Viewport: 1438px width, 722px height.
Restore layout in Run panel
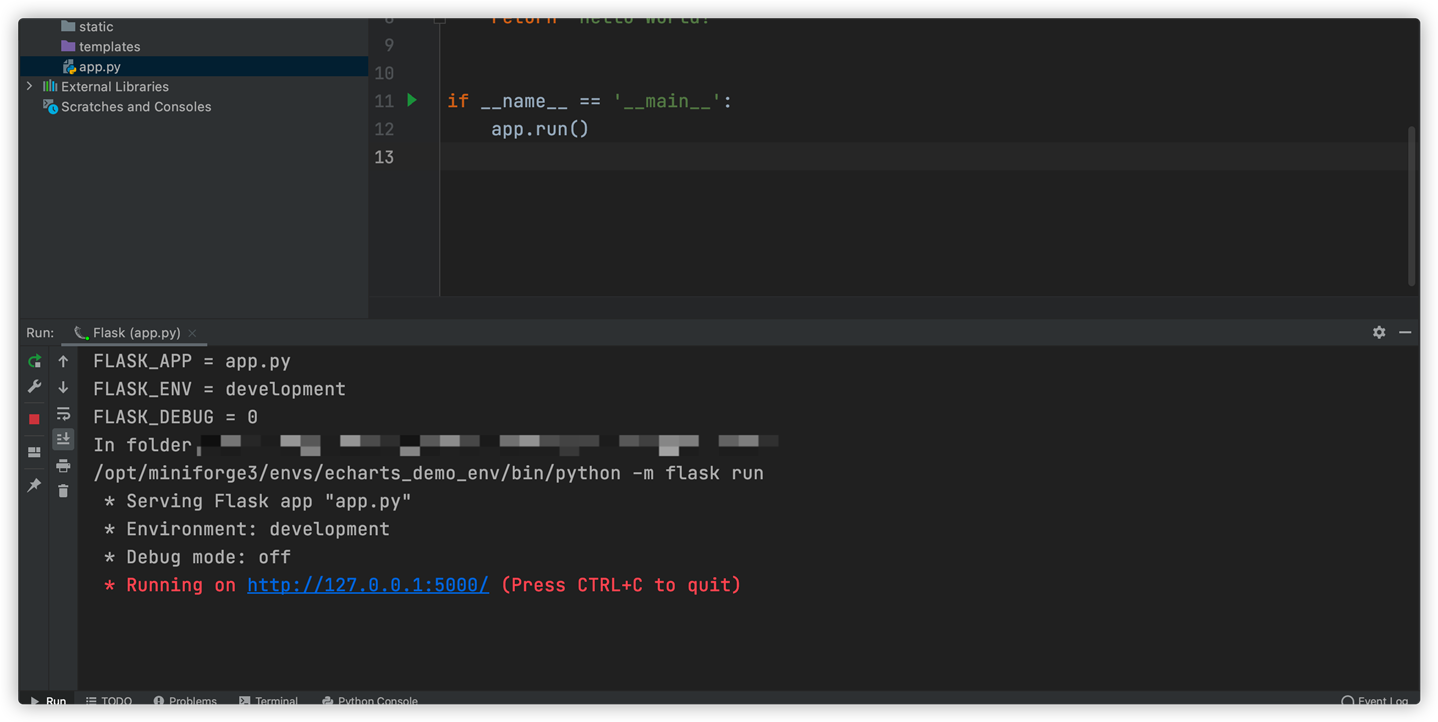tap(34, 452)
